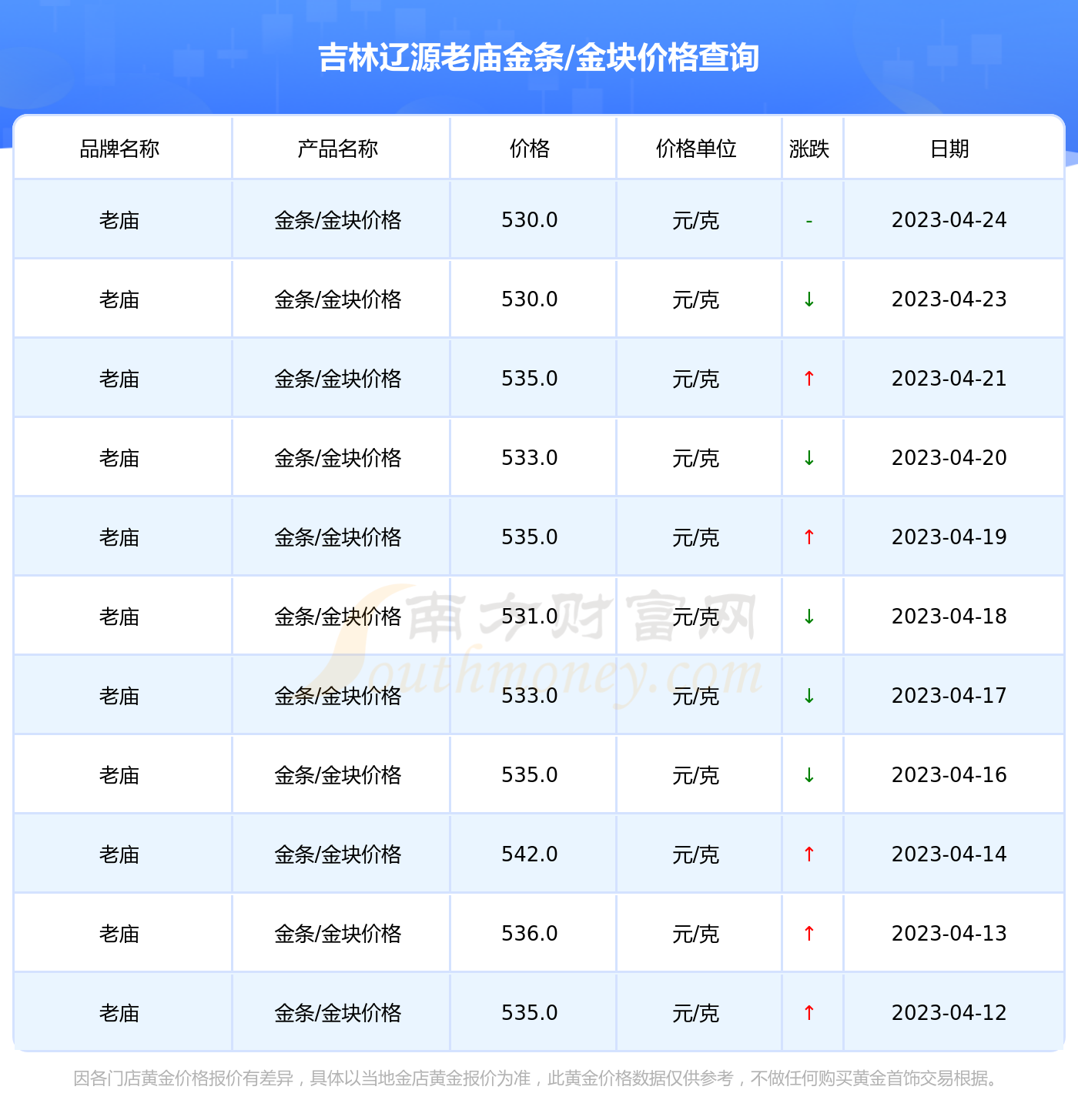
Task: Click 老庙 brand in the 2023-04-12 row
Action: [x=119, y=1014]
